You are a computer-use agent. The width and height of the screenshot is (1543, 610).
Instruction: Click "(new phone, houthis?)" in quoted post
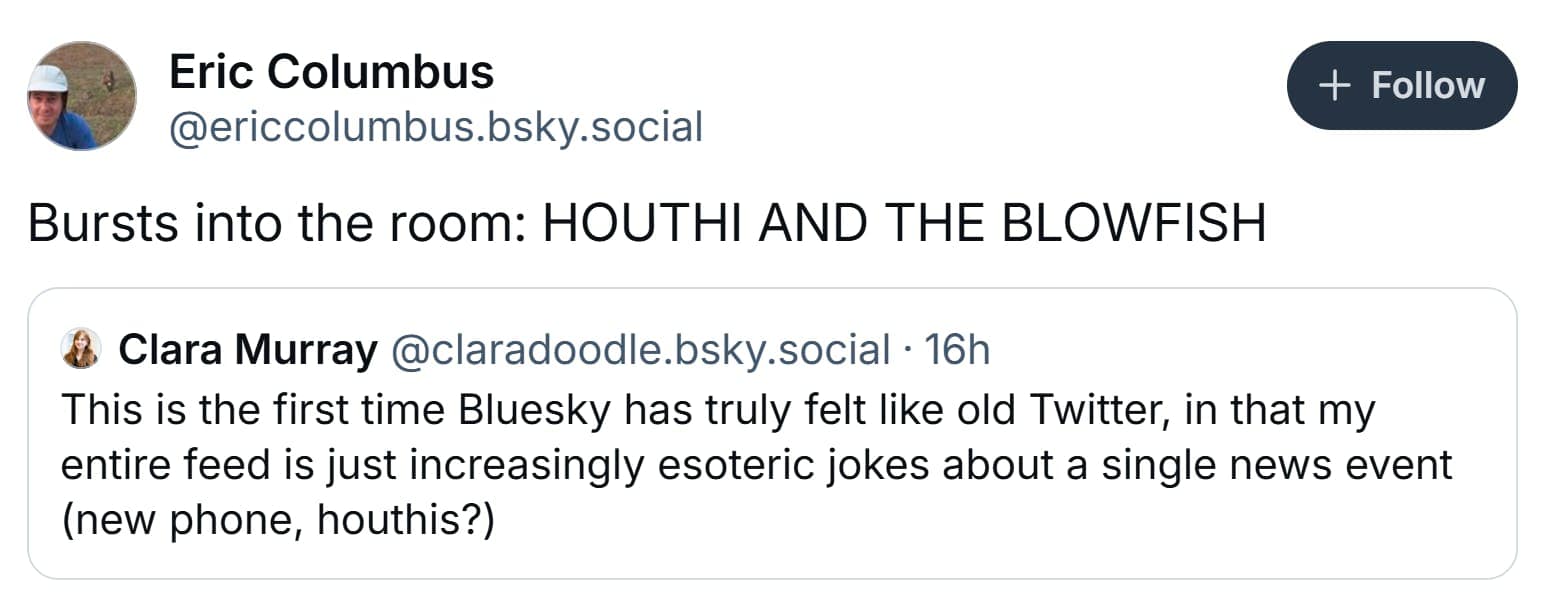[278, 522]
